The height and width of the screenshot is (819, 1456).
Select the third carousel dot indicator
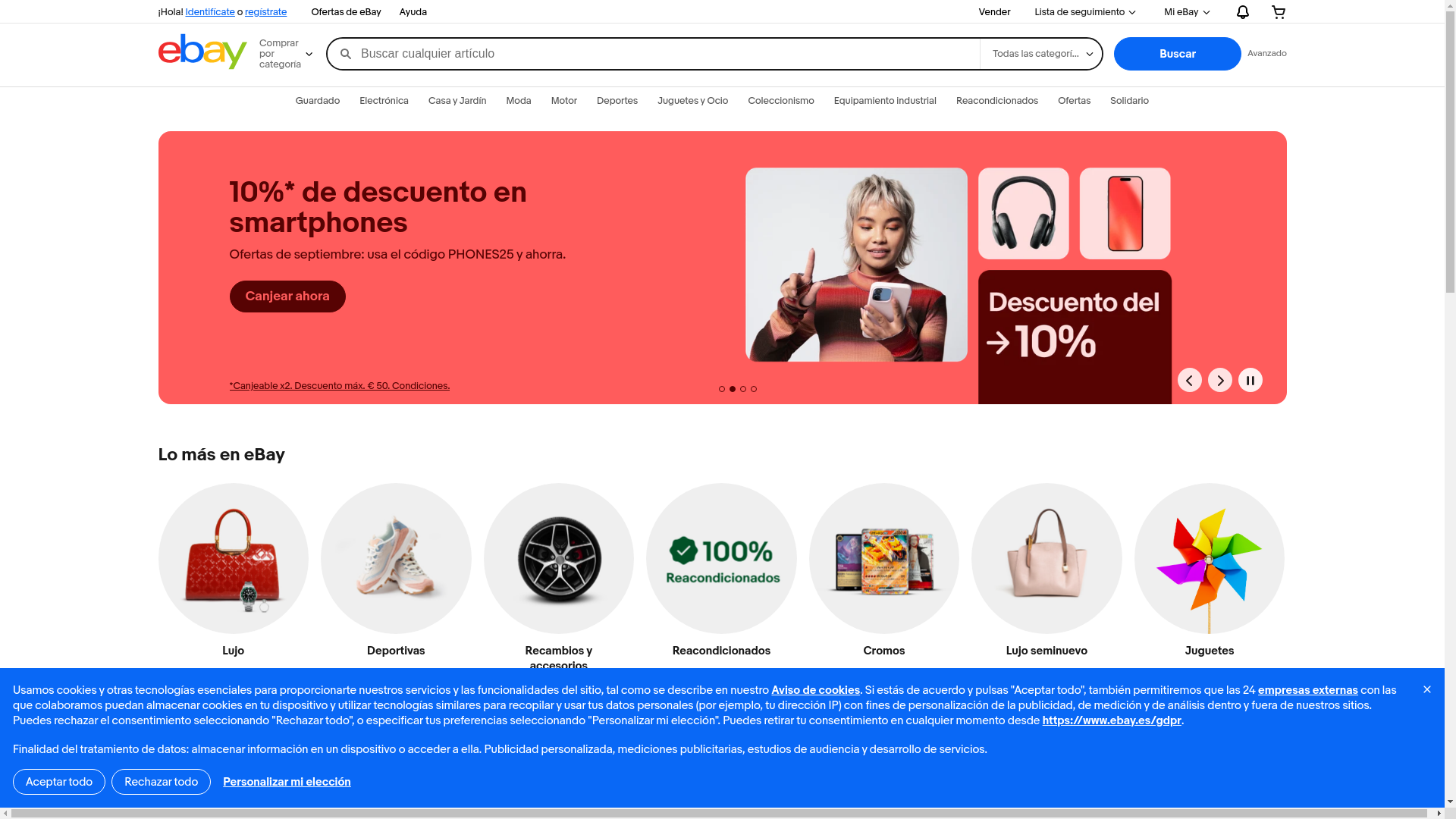pos(743,389)
